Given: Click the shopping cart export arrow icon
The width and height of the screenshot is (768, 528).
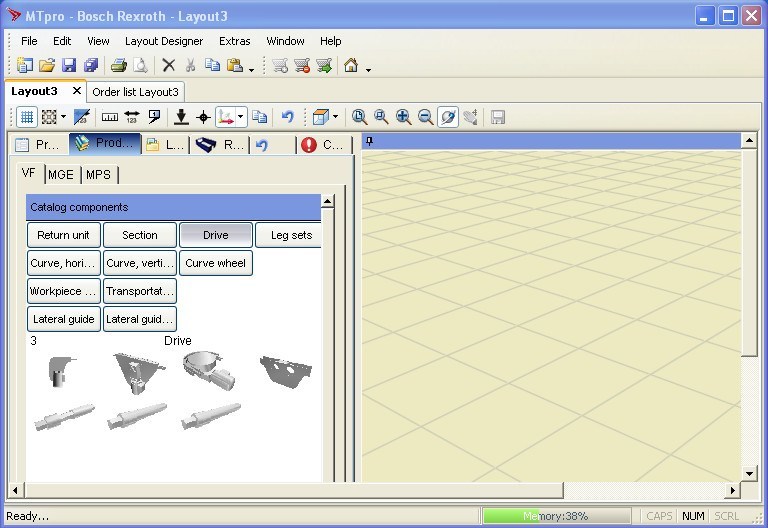Looking at the screenshot, I should pos(324,65).
